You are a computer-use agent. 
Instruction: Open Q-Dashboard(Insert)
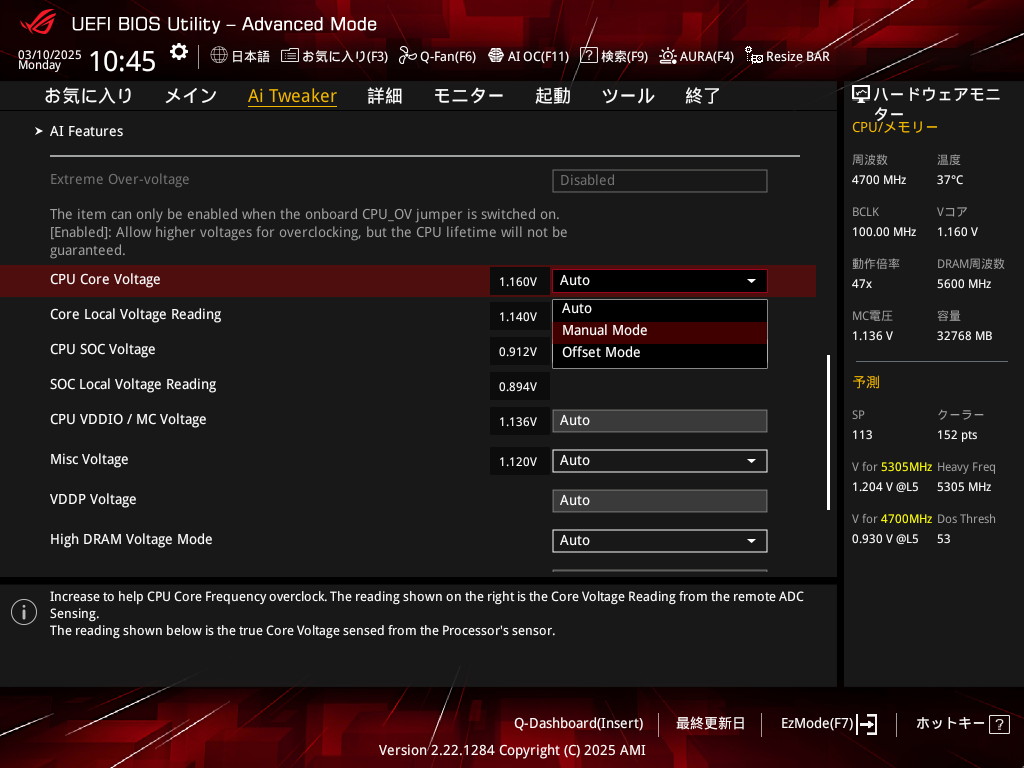[579, 724]
